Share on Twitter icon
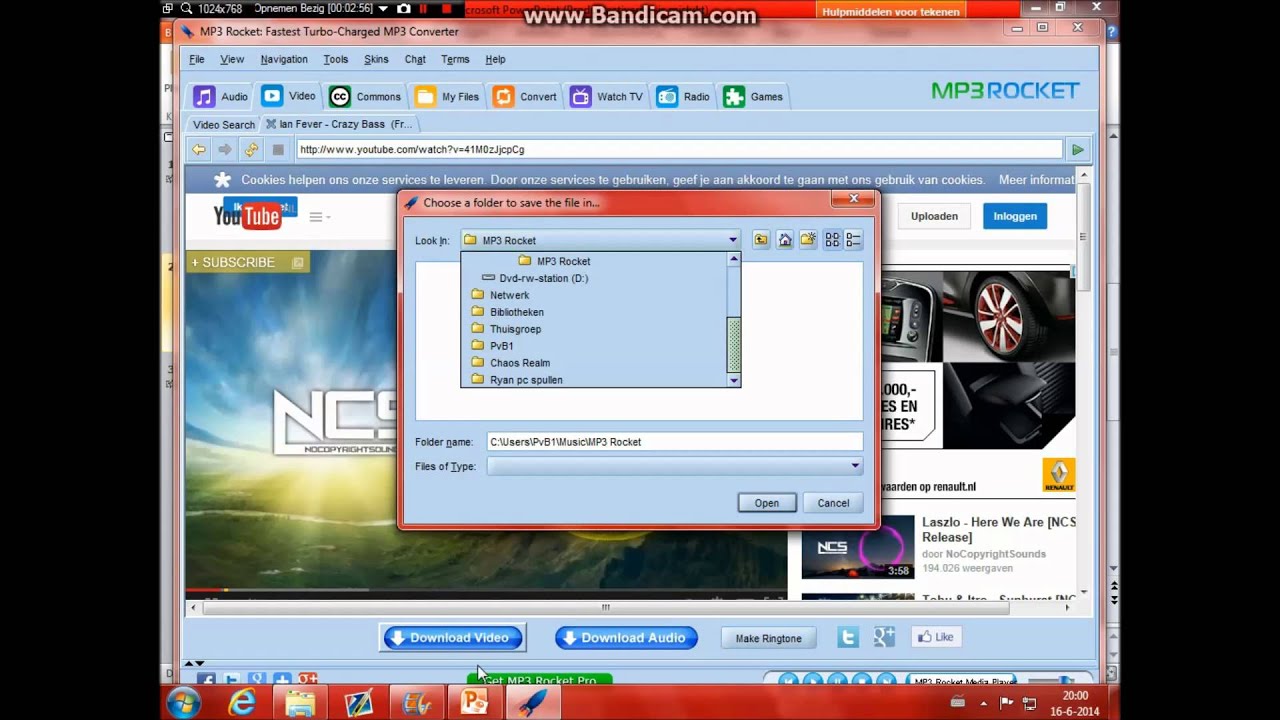The height and width of the screenshot is (720, 1280). coord(848,637)
